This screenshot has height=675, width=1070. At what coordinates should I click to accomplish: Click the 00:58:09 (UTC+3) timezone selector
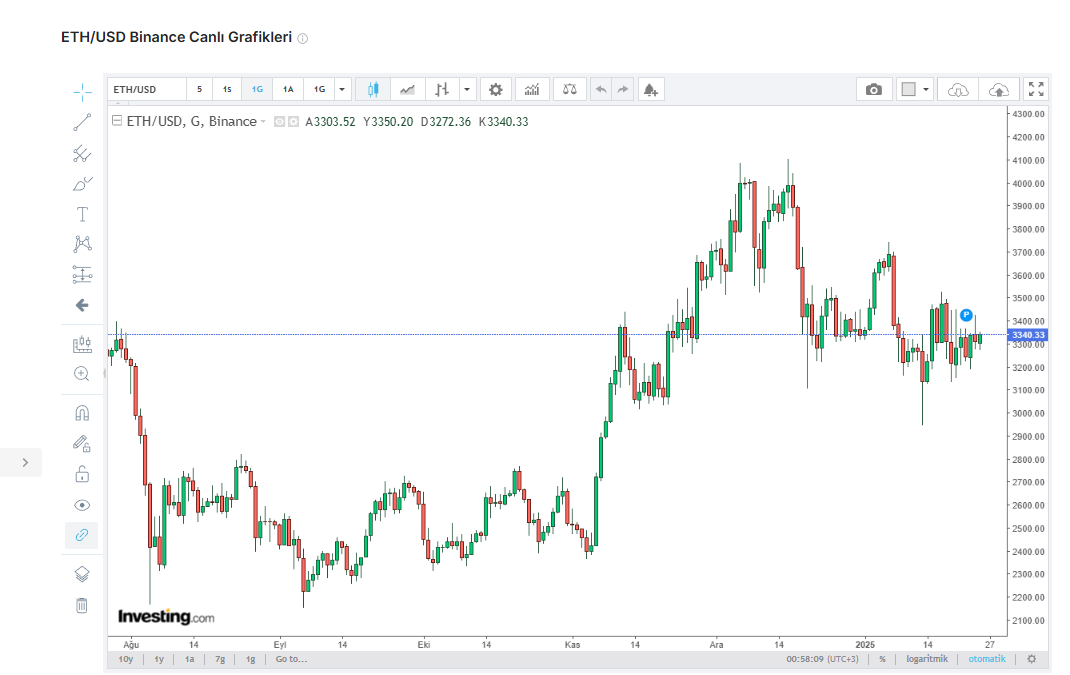[x=822, y=659]
